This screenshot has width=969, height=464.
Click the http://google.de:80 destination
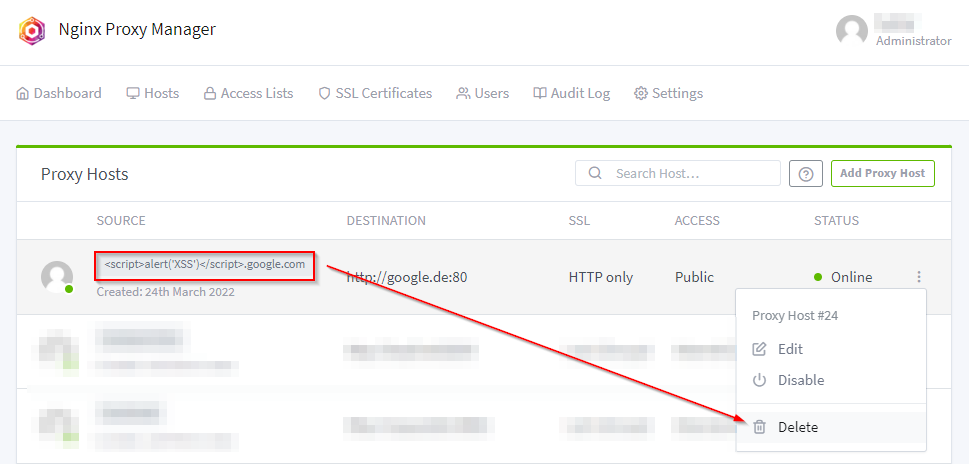(x=407, y=277)
